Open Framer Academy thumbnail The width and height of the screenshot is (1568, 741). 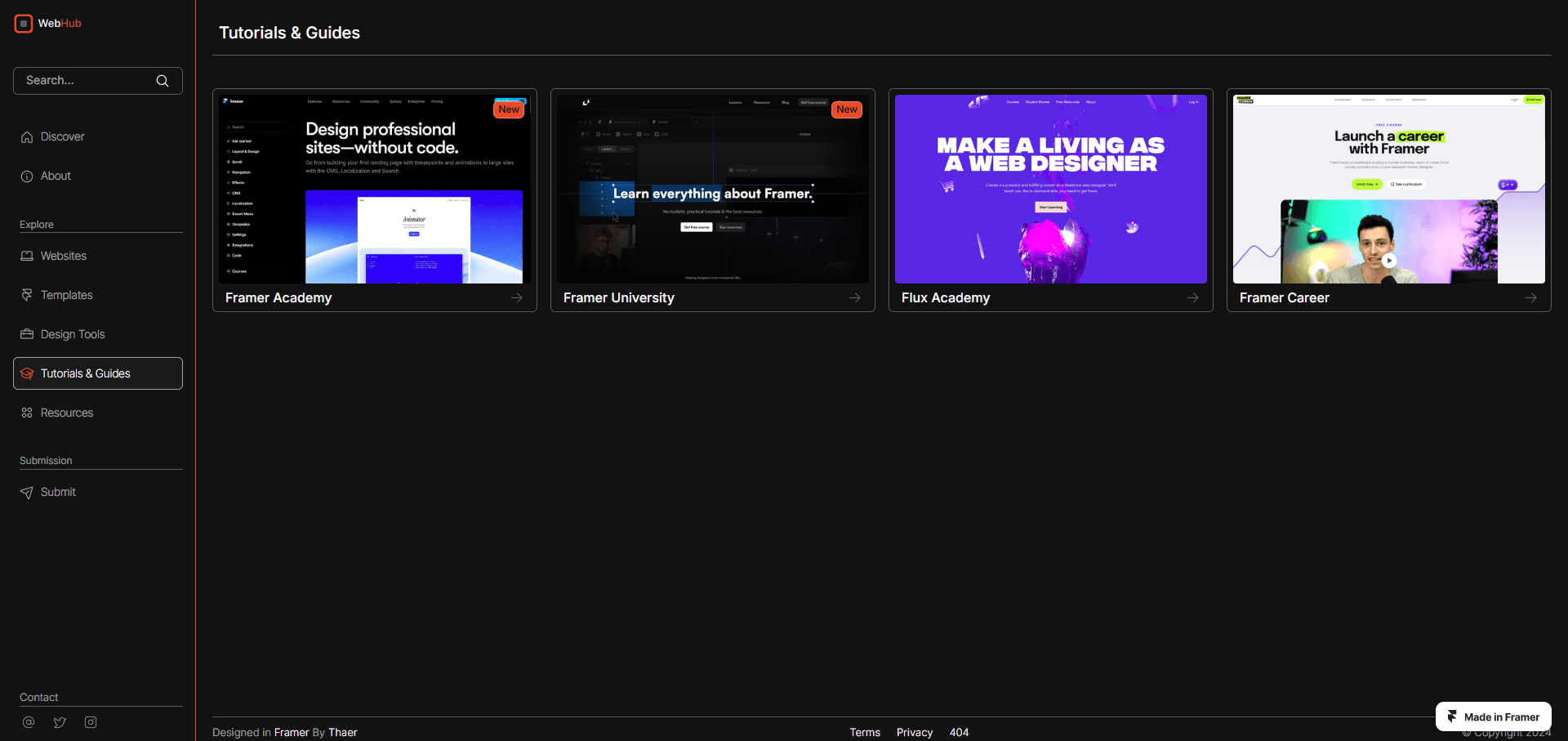point(375,190)
